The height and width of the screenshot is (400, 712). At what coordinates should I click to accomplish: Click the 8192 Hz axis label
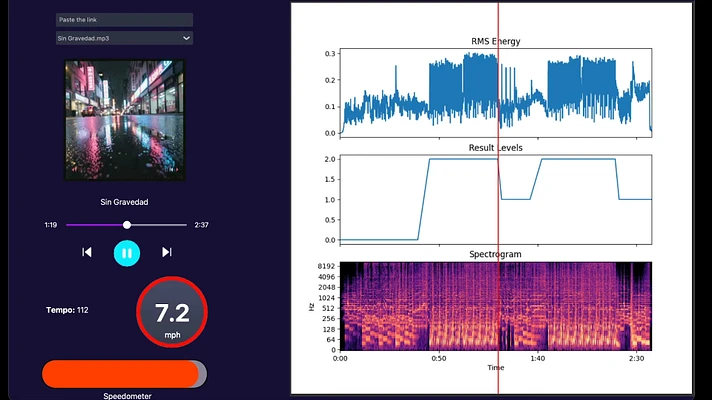click(326, 266)
